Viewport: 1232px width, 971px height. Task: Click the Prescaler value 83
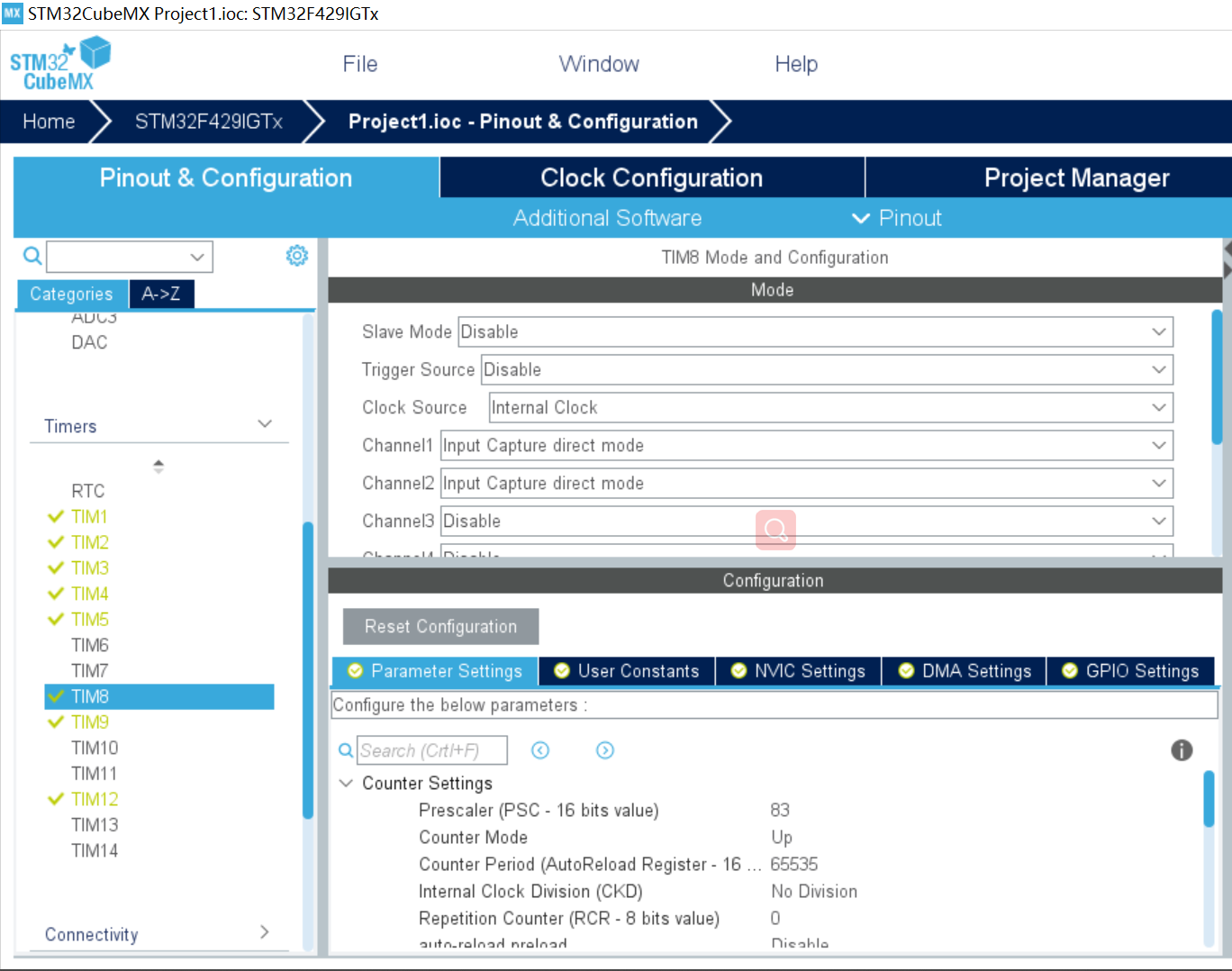[x=780, y=810]
